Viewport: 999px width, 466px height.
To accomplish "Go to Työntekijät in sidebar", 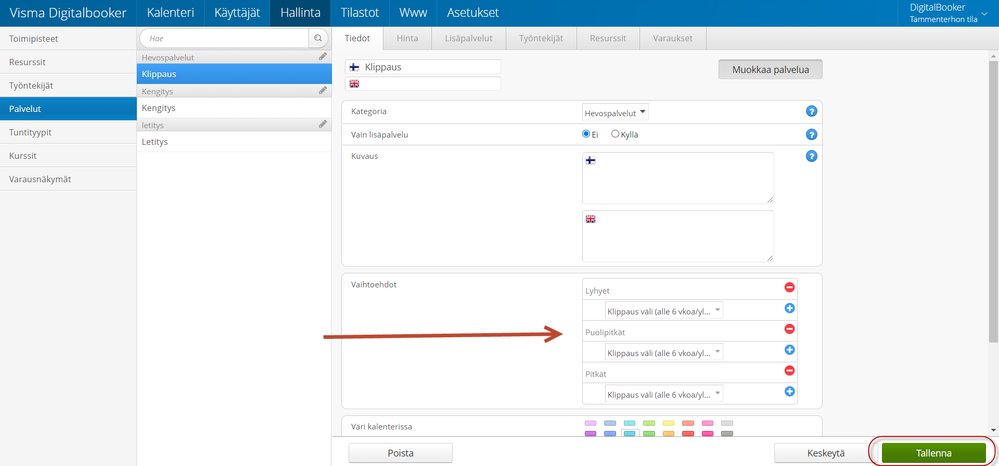I will pyautogui.click(x=68, y=85).
